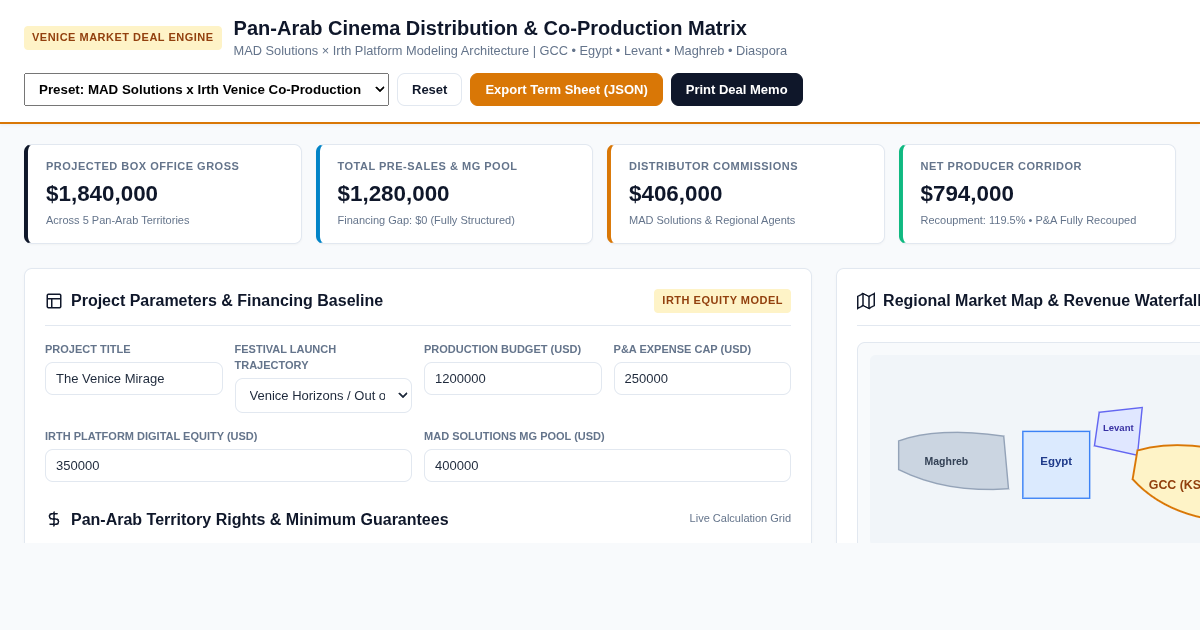The height and width of the screenshot is (630, 1200).
Task: Edit Irth Platform Digital Equity field
Action: 228,465
